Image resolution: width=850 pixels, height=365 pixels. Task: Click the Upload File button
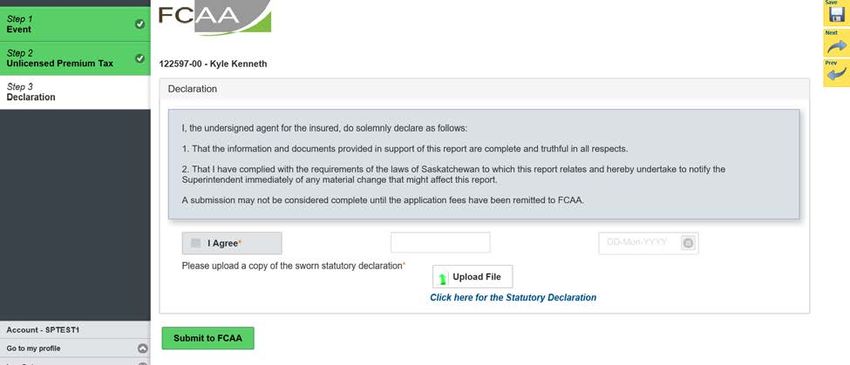click(472, 277)
